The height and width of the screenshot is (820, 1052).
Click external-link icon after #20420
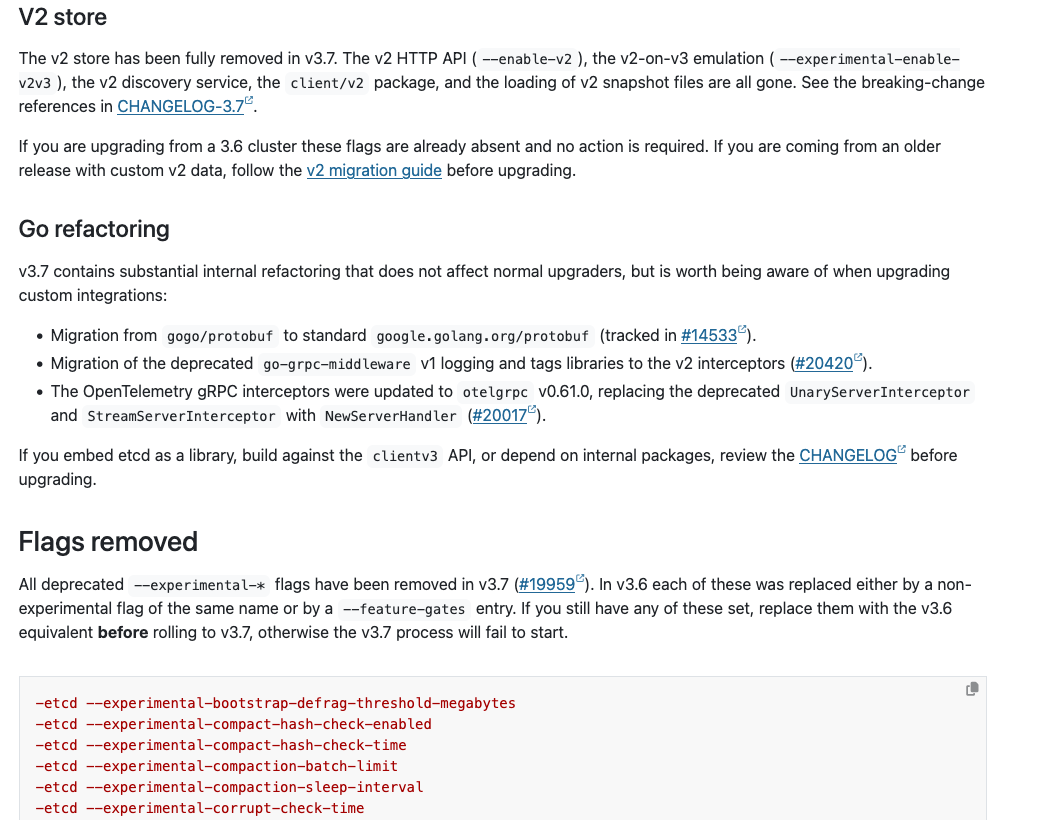[x=858, y=358]
